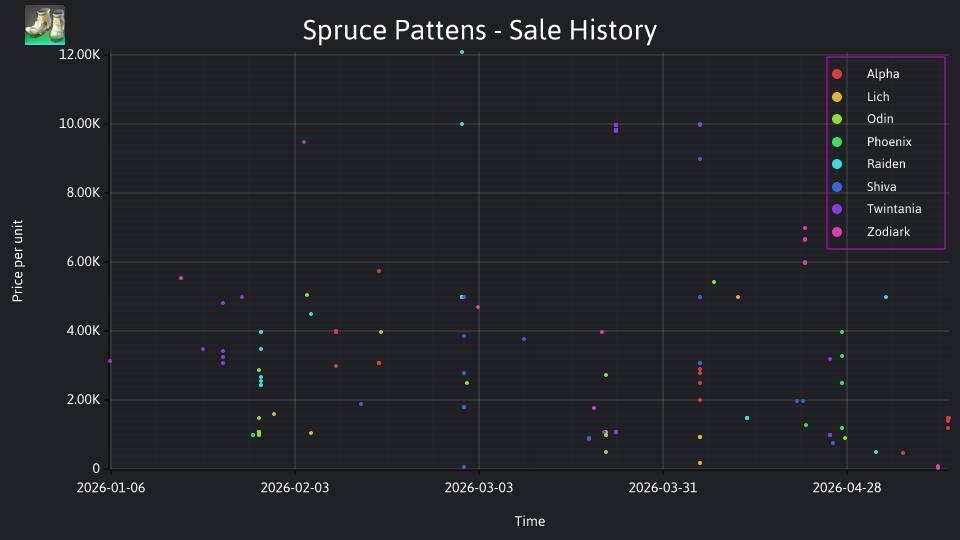The image size is (960, 540).
Task: Click the 2026-04-28 date axis label
Action: [x=847, y=488]
